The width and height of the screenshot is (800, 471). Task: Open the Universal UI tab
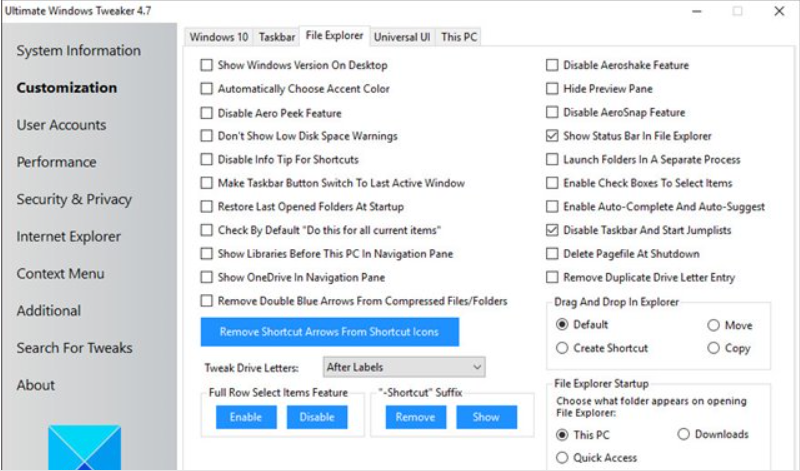402,37
